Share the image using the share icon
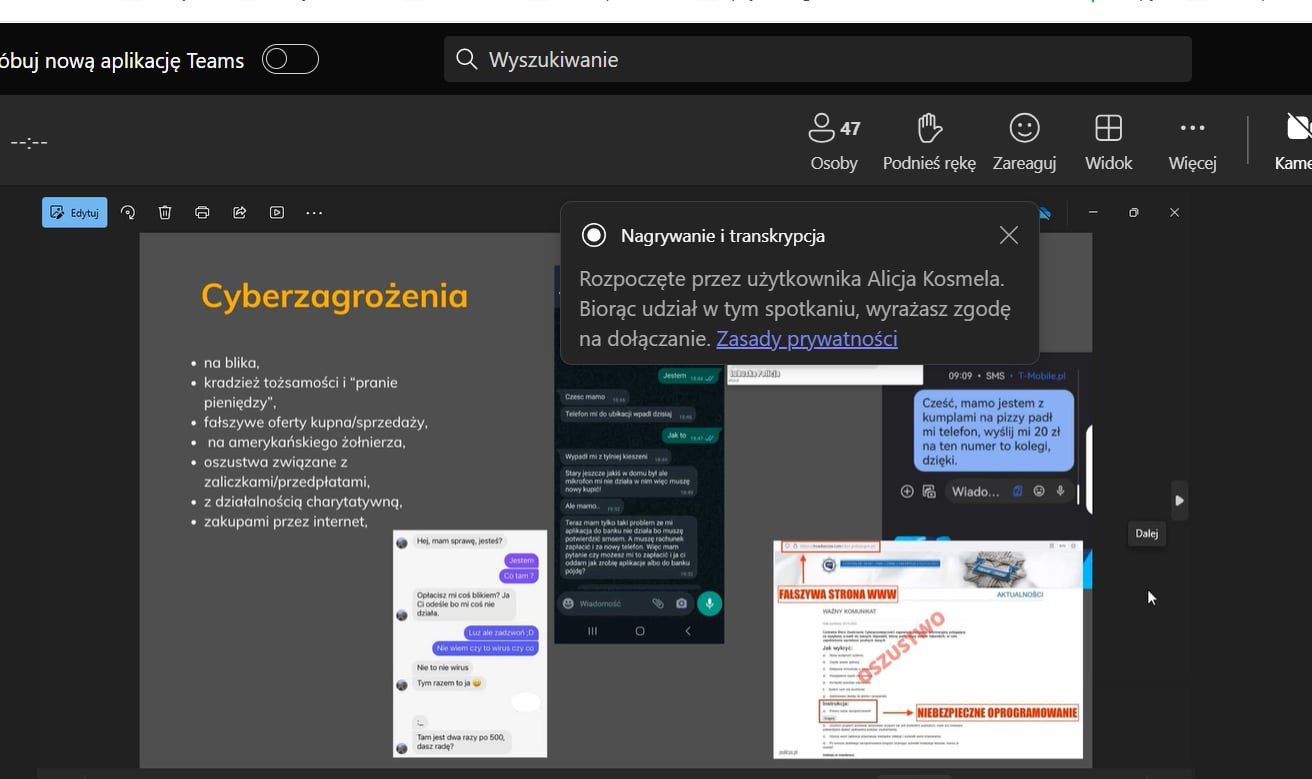 pyautogui.click(x=240, y=212)
